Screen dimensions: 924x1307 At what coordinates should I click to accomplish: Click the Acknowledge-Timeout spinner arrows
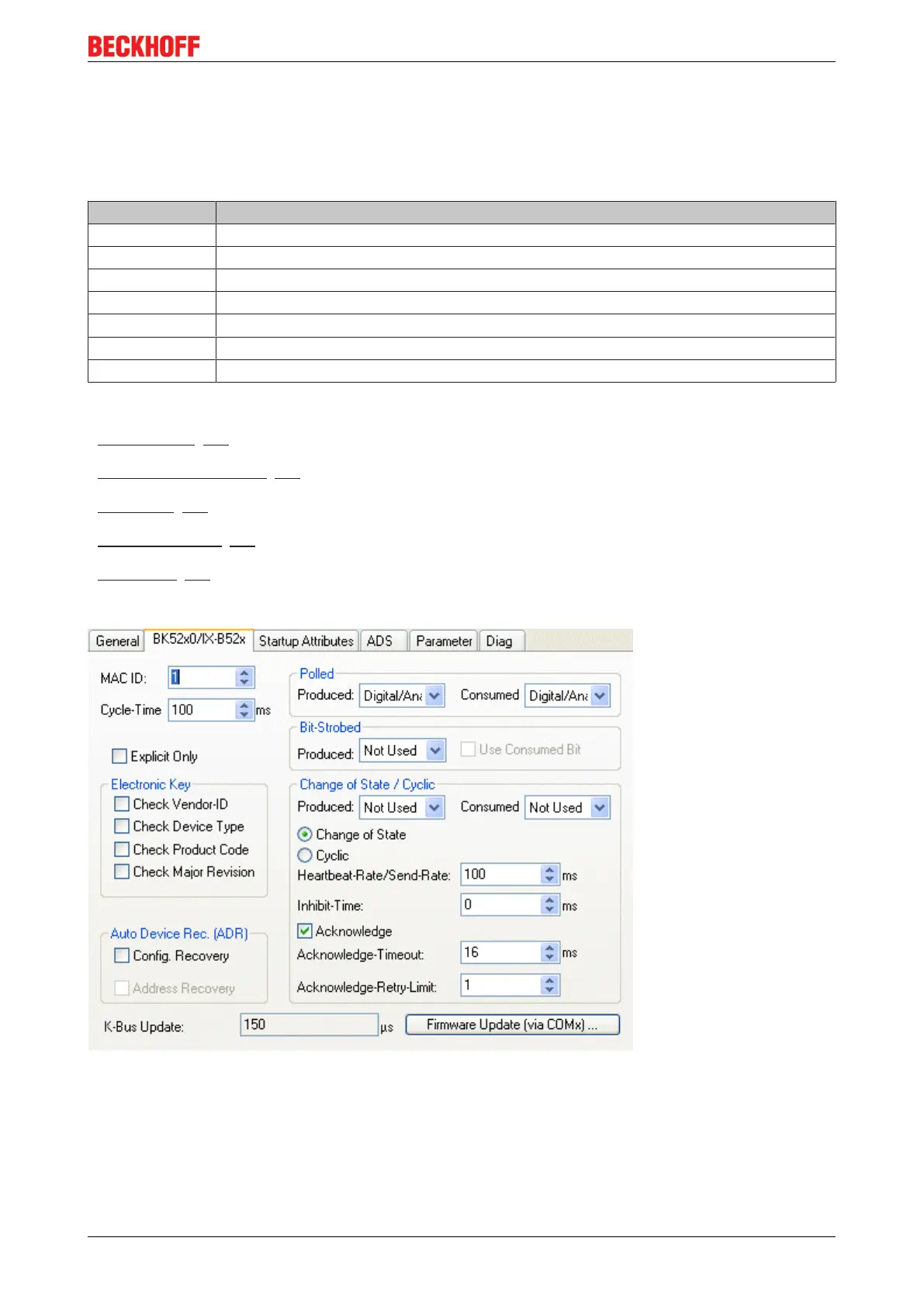click(x=550, y=952)
